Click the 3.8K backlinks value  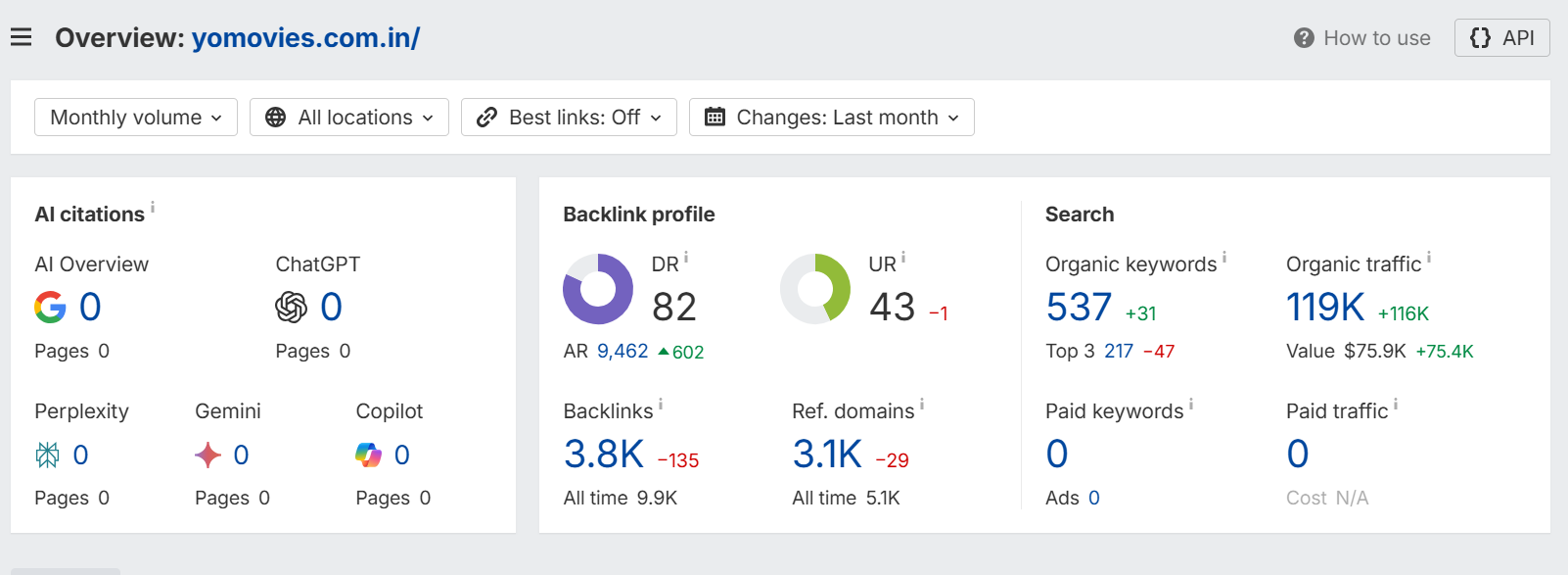click(604, 455)
